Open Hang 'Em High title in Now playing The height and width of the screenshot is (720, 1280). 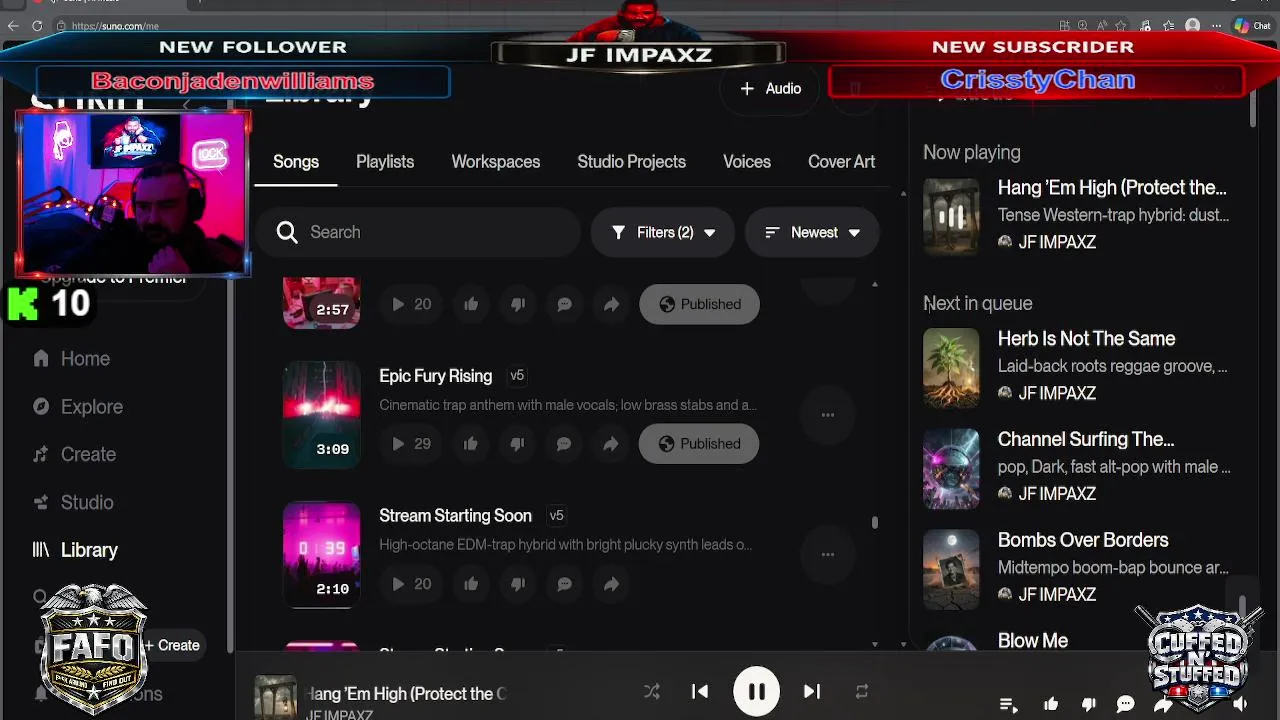(1112, 188)
